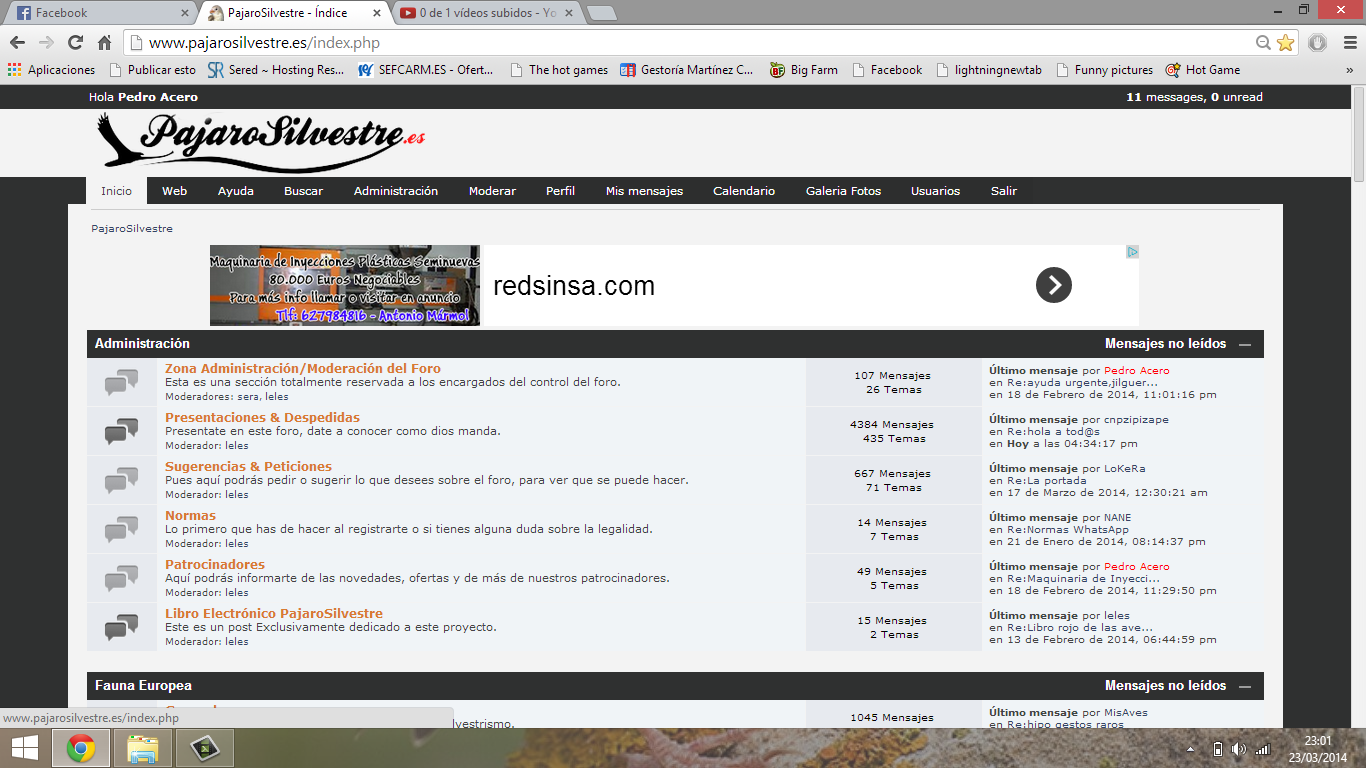
Task: Collapse the Administración category section
Action: (x=1245, y=344)
